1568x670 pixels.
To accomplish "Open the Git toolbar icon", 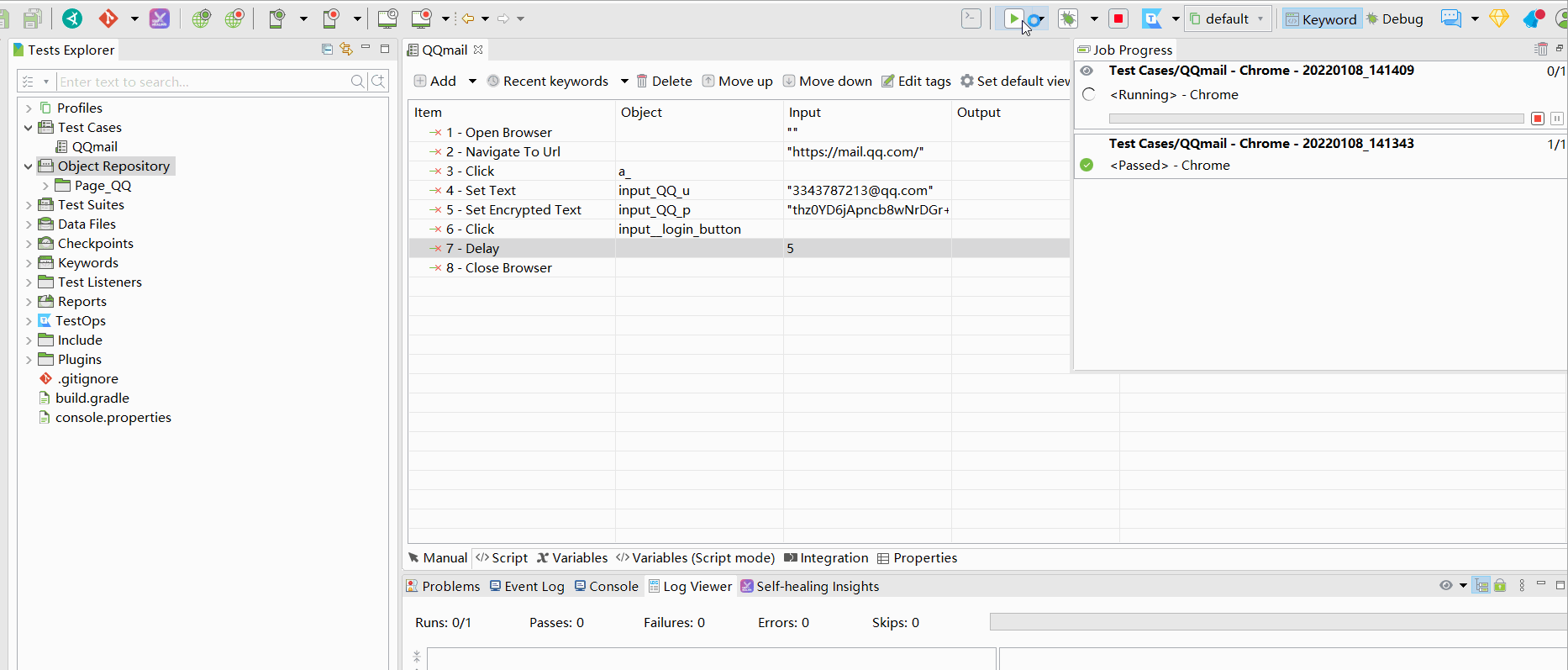I will 108,18.
